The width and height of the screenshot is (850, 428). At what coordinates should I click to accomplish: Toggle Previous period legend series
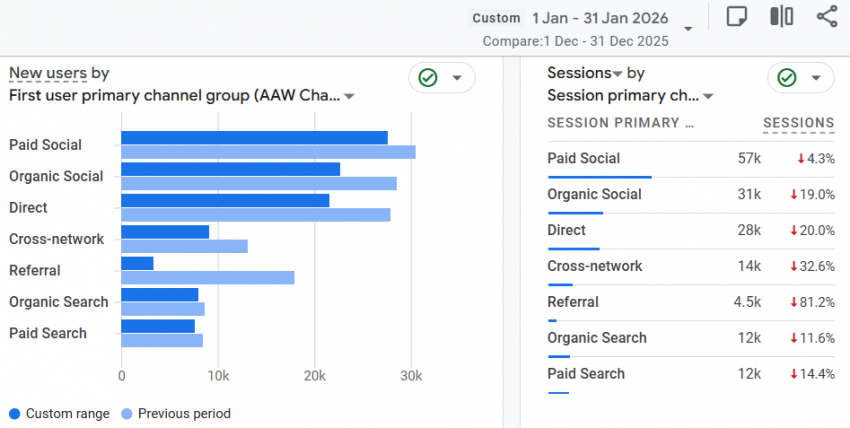[x=175, y=413]
